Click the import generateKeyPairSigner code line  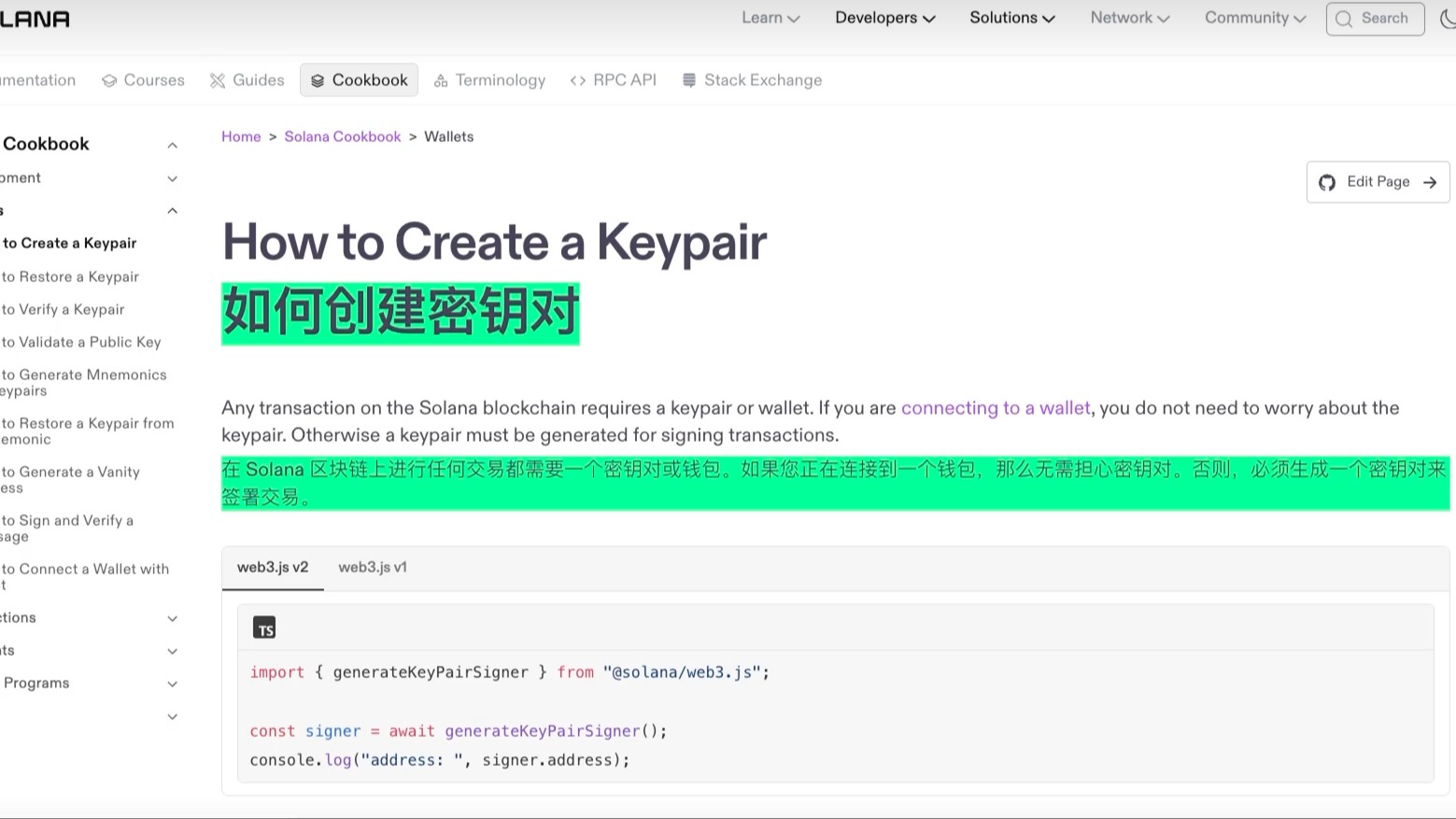point(510,672)
